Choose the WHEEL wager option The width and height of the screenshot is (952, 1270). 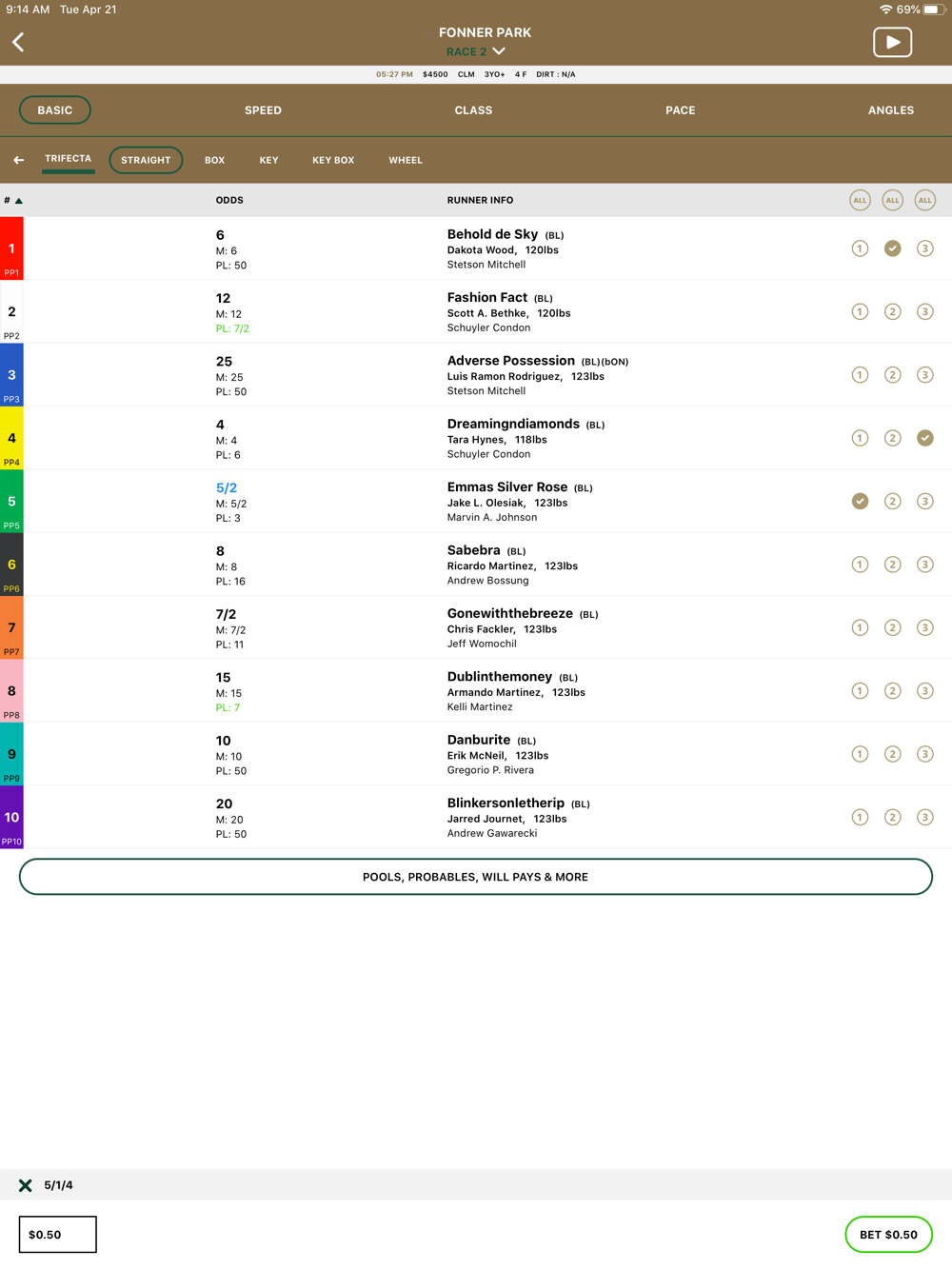point(406,160)
